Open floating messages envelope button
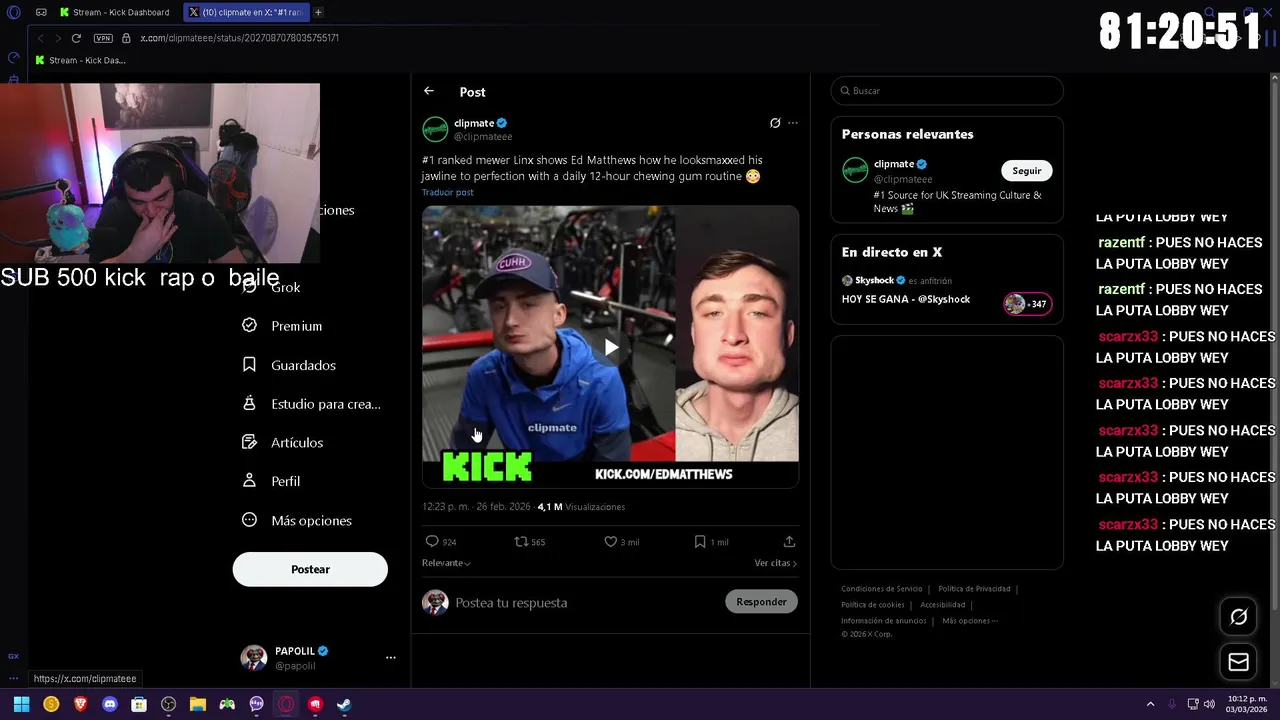Viewport: 1280px width, 720px height. click(x=1238, y=662)
